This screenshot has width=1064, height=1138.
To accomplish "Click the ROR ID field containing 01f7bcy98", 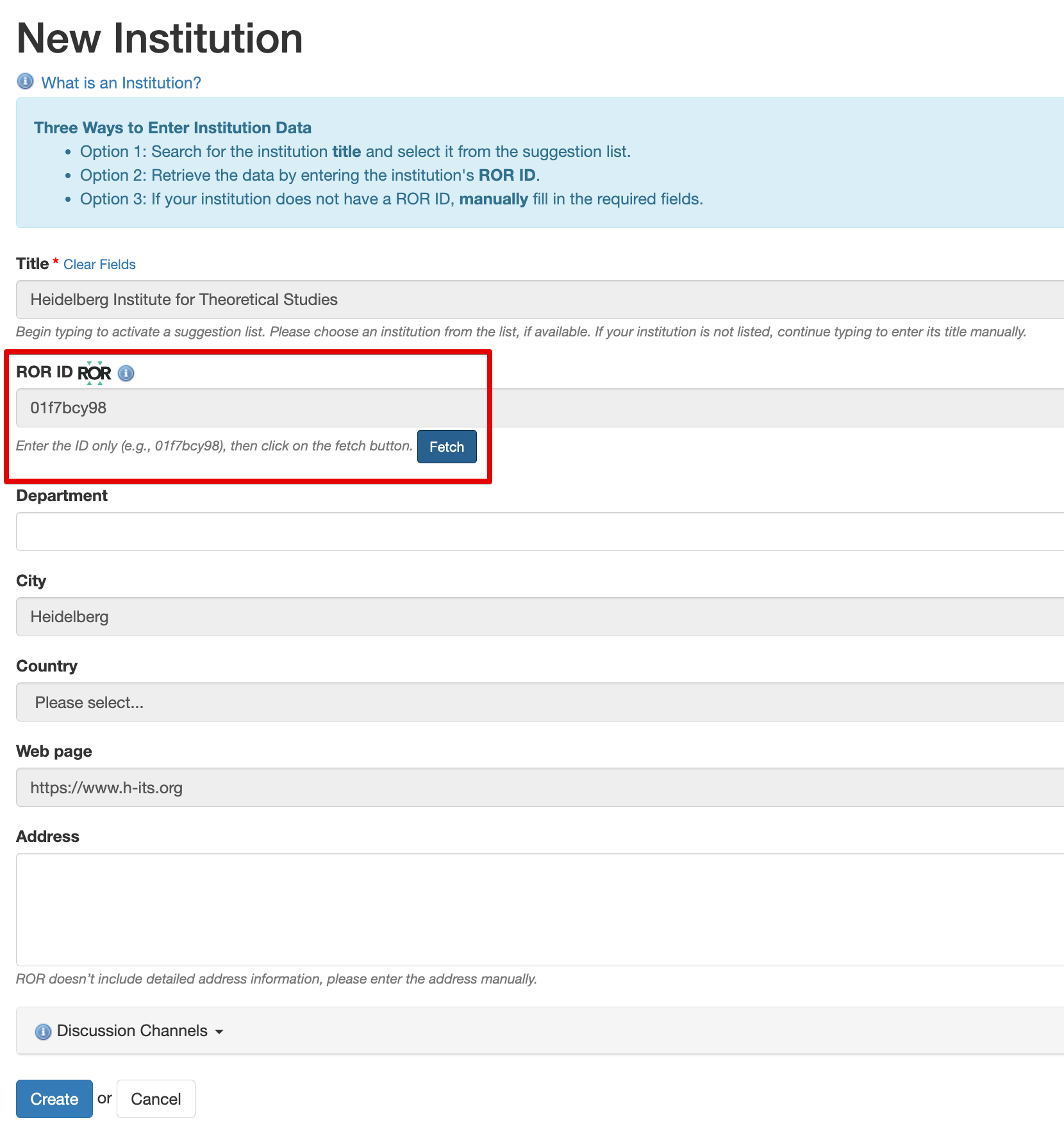I will (256, 408).
